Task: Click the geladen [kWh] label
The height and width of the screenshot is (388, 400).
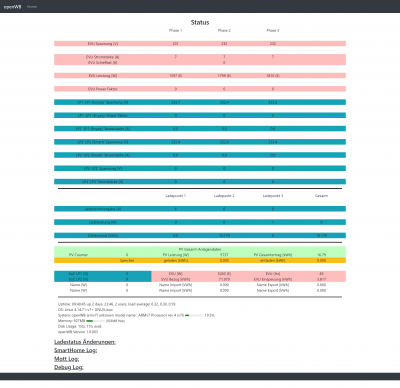Action: pyautogui.click(x=176, y=260)
